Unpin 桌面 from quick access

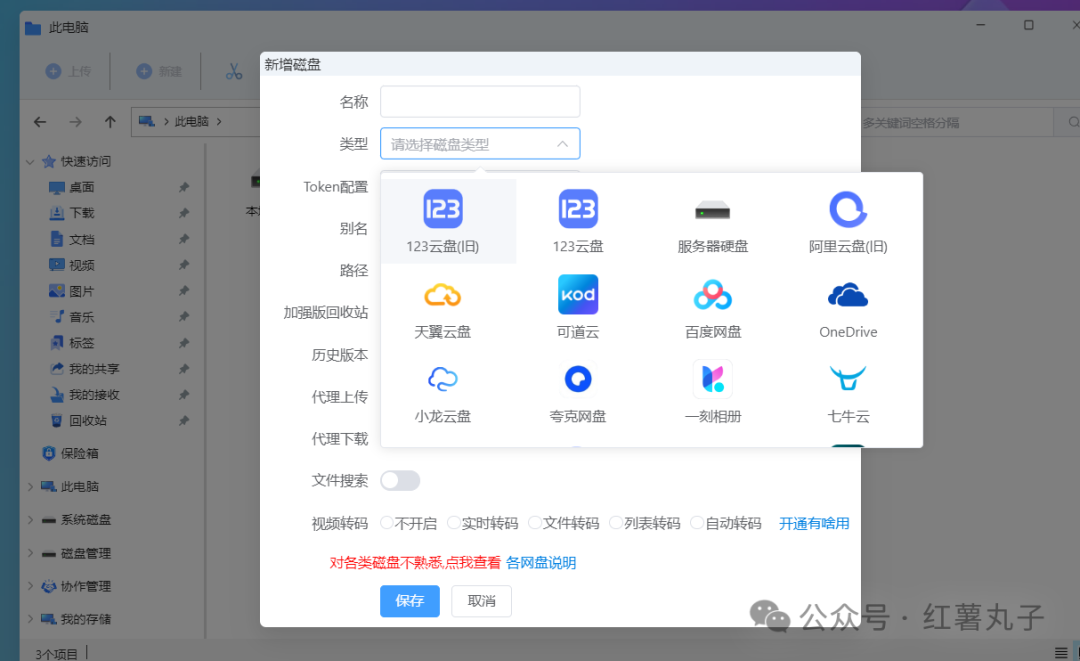[x=183, y=187]
